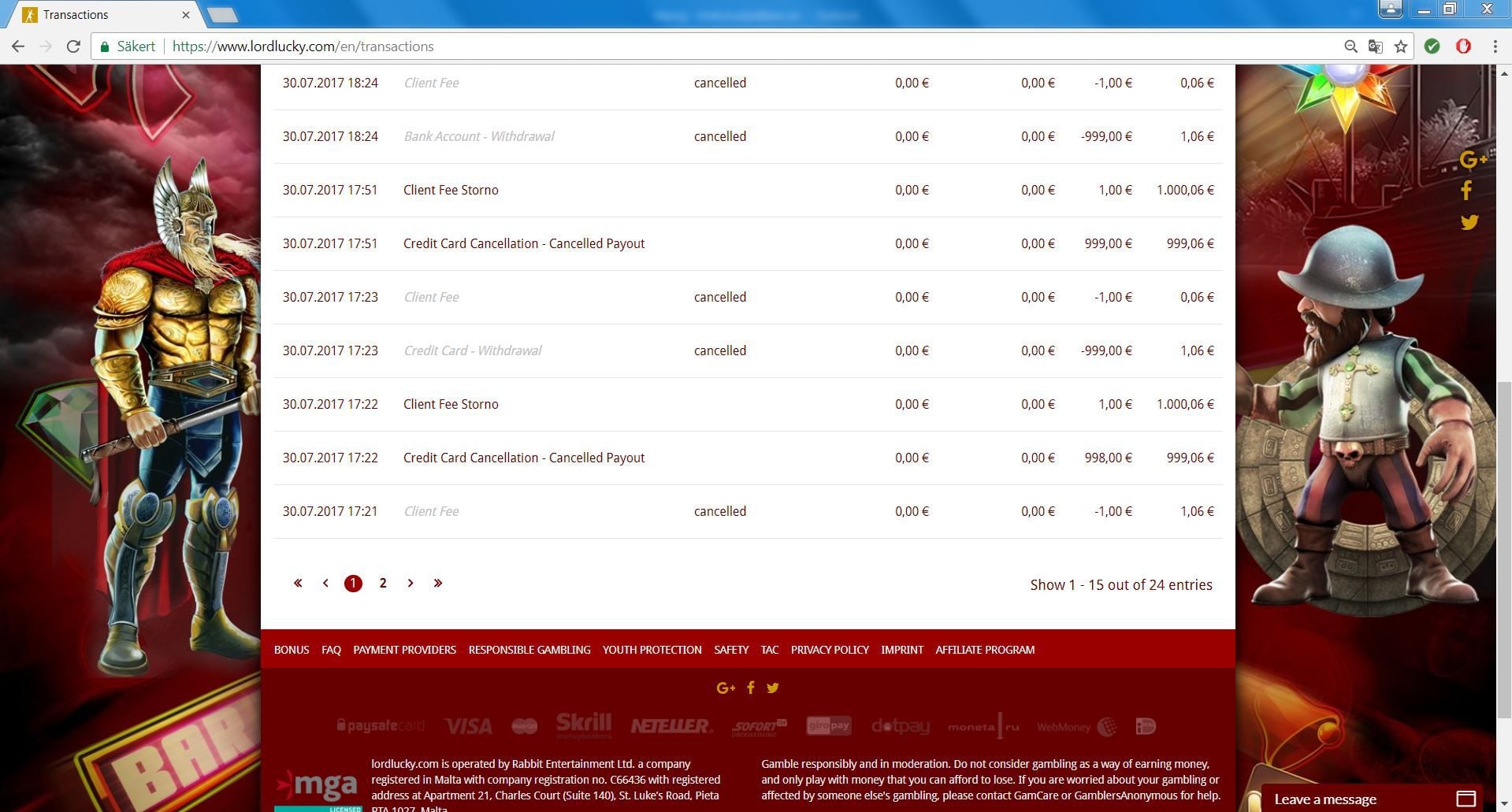Viewport: 1512px width, 812px height.
Task: Click 'Bank Account - Withdrawal' transaction text
Action: pyautogui.click(x=479, y=136)
